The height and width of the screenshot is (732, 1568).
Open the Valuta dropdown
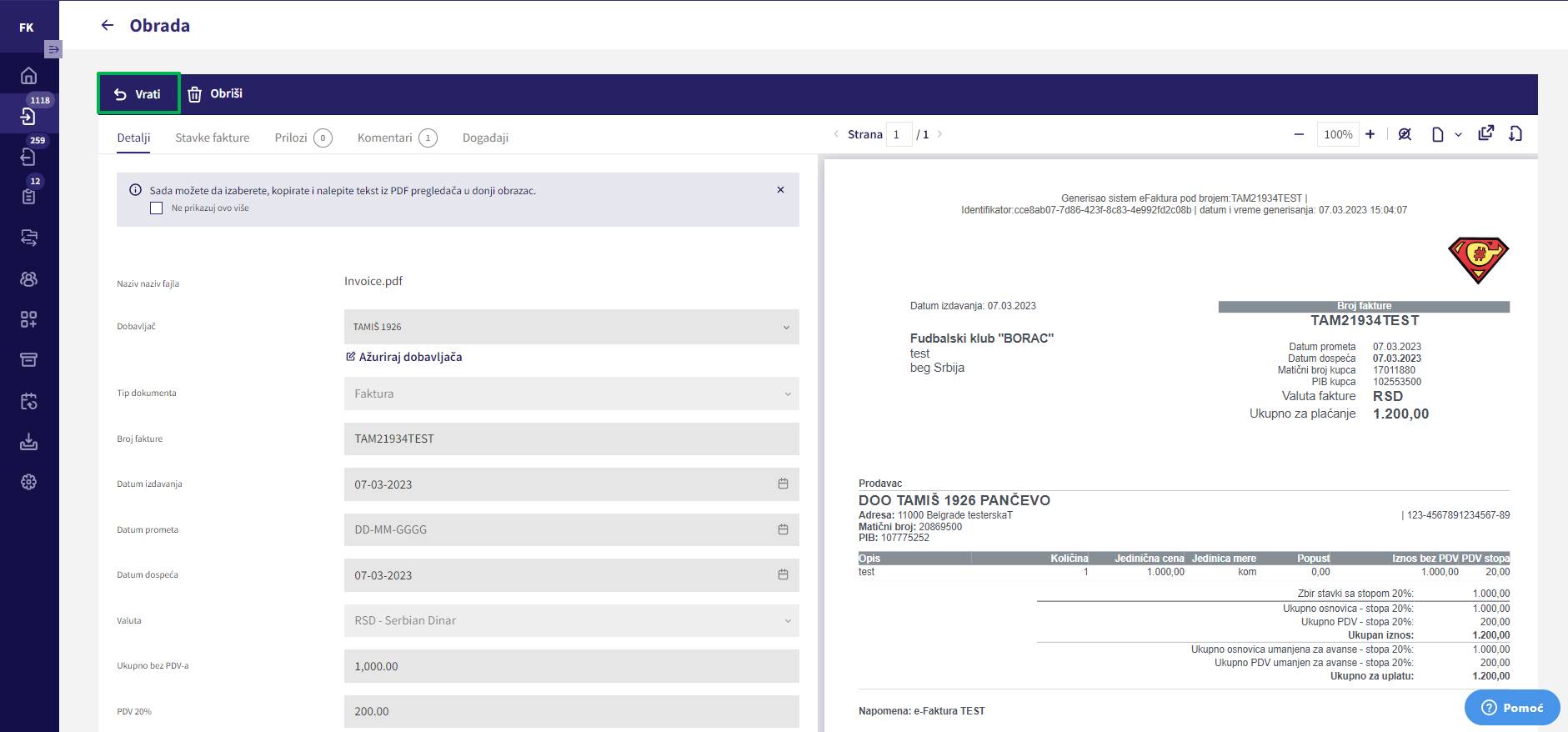571,620
